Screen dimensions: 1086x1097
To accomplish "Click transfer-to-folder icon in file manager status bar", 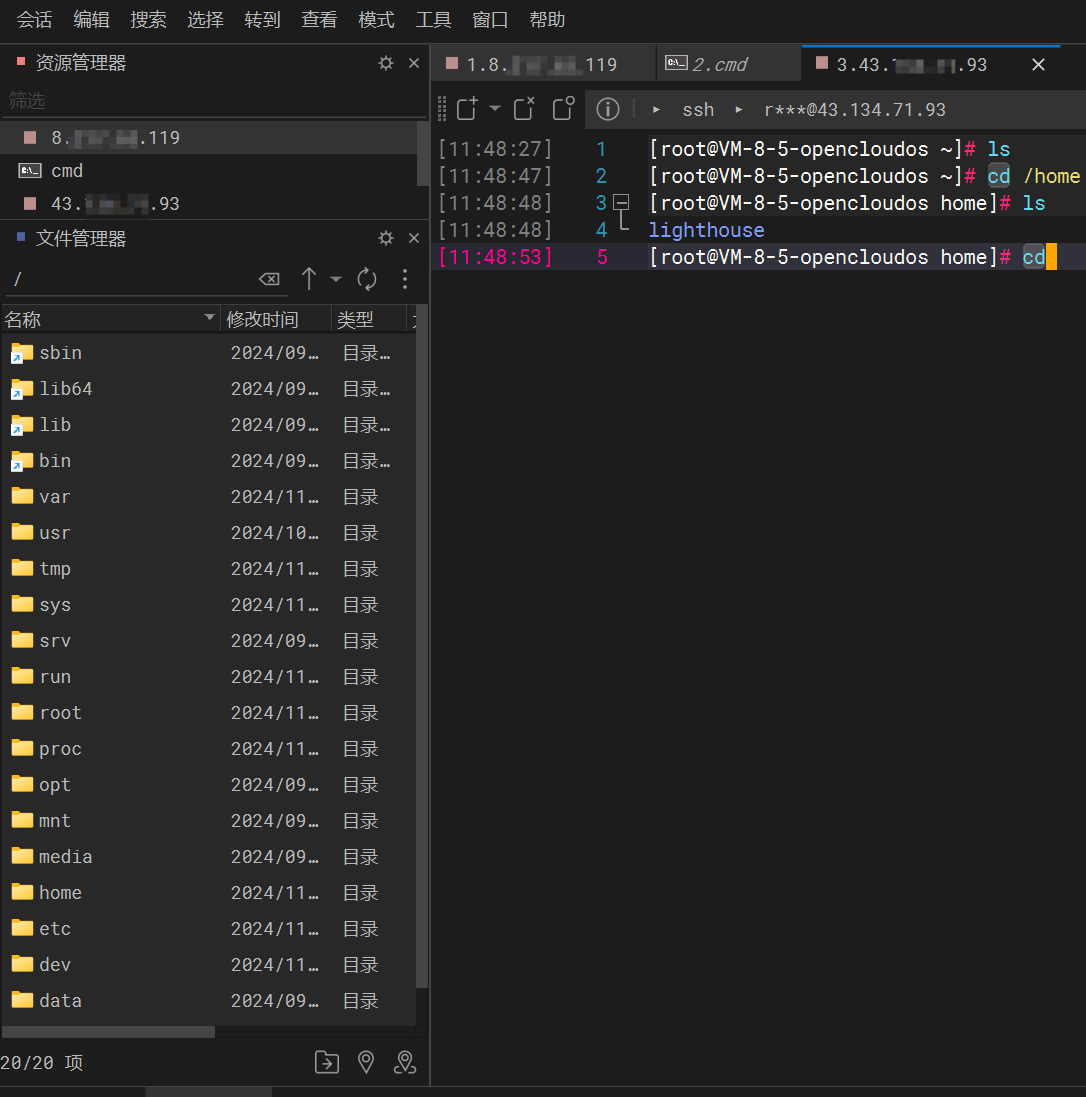I will (327, 1062).
